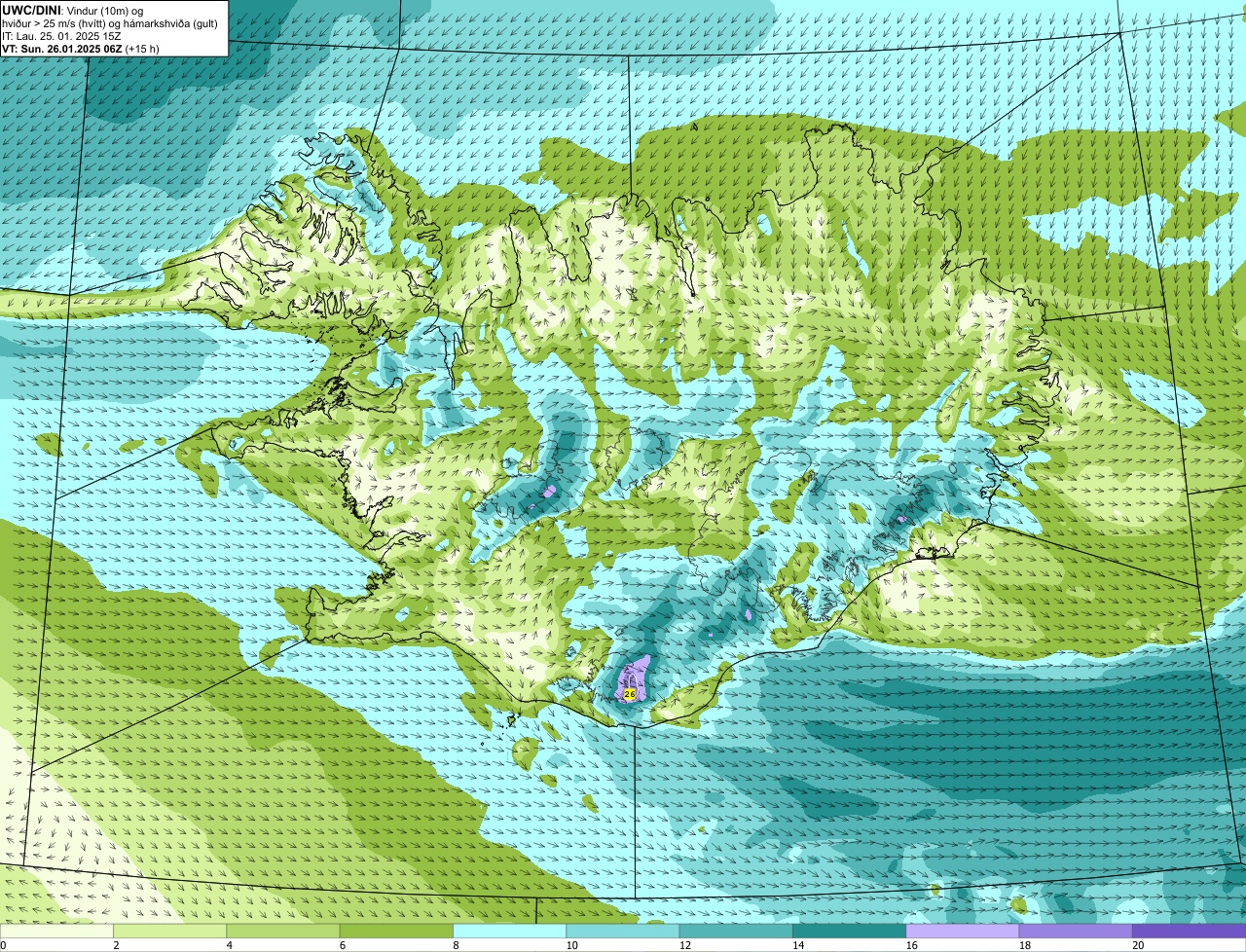
Task: Click the '2' tick label on the color scale
Action: click(x=116, y=945)
